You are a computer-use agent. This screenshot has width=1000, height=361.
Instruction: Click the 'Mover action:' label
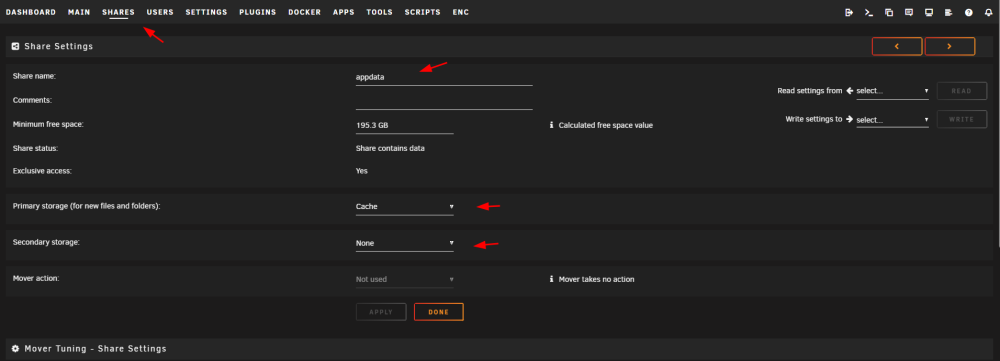[36, 279]
